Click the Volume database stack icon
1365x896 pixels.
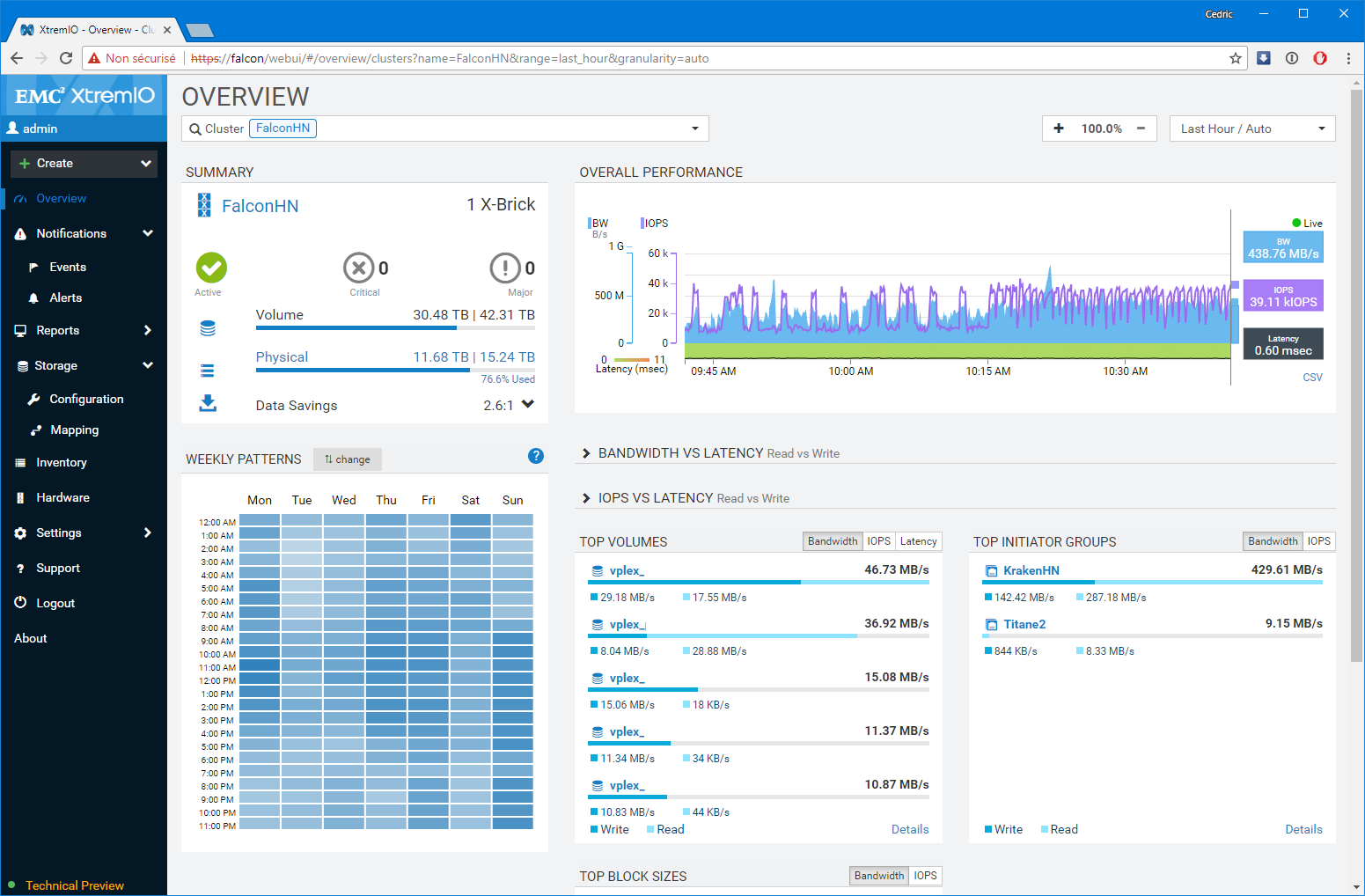coord(208,328)
